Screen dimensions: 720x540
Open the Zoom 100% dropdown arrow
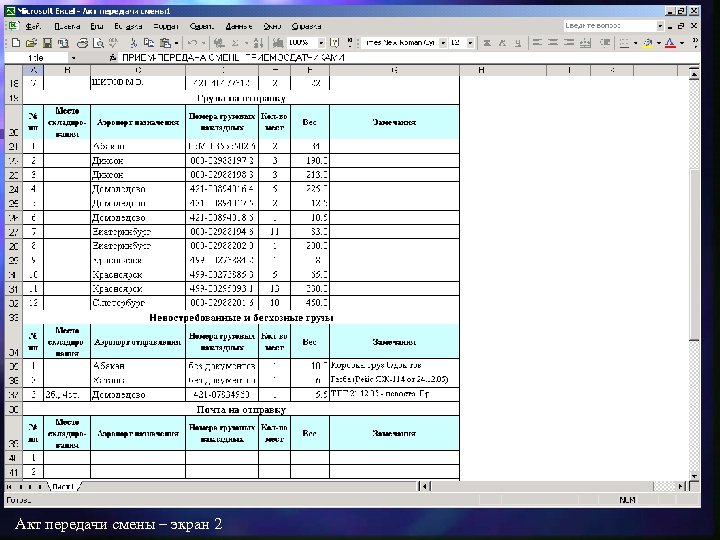point(321,43)
